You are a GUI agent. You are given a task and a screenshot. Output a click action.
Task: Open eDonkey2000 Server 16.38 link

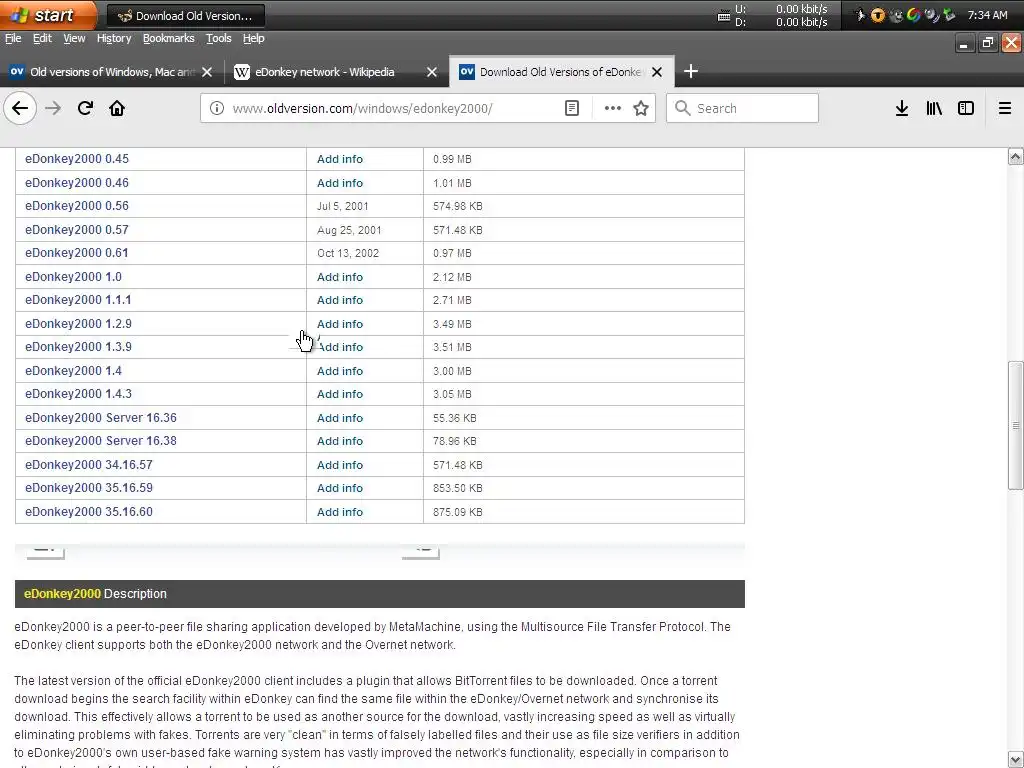(101, 441)
